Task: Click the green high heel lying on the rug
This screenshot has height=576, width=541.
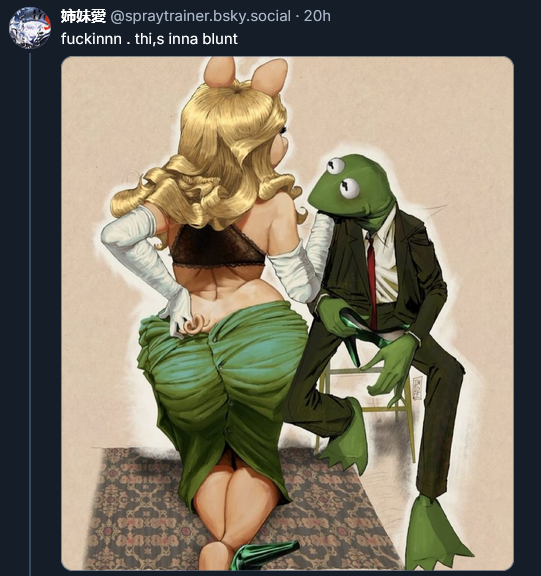Action: pyautogui.click(x=263, y=555)
